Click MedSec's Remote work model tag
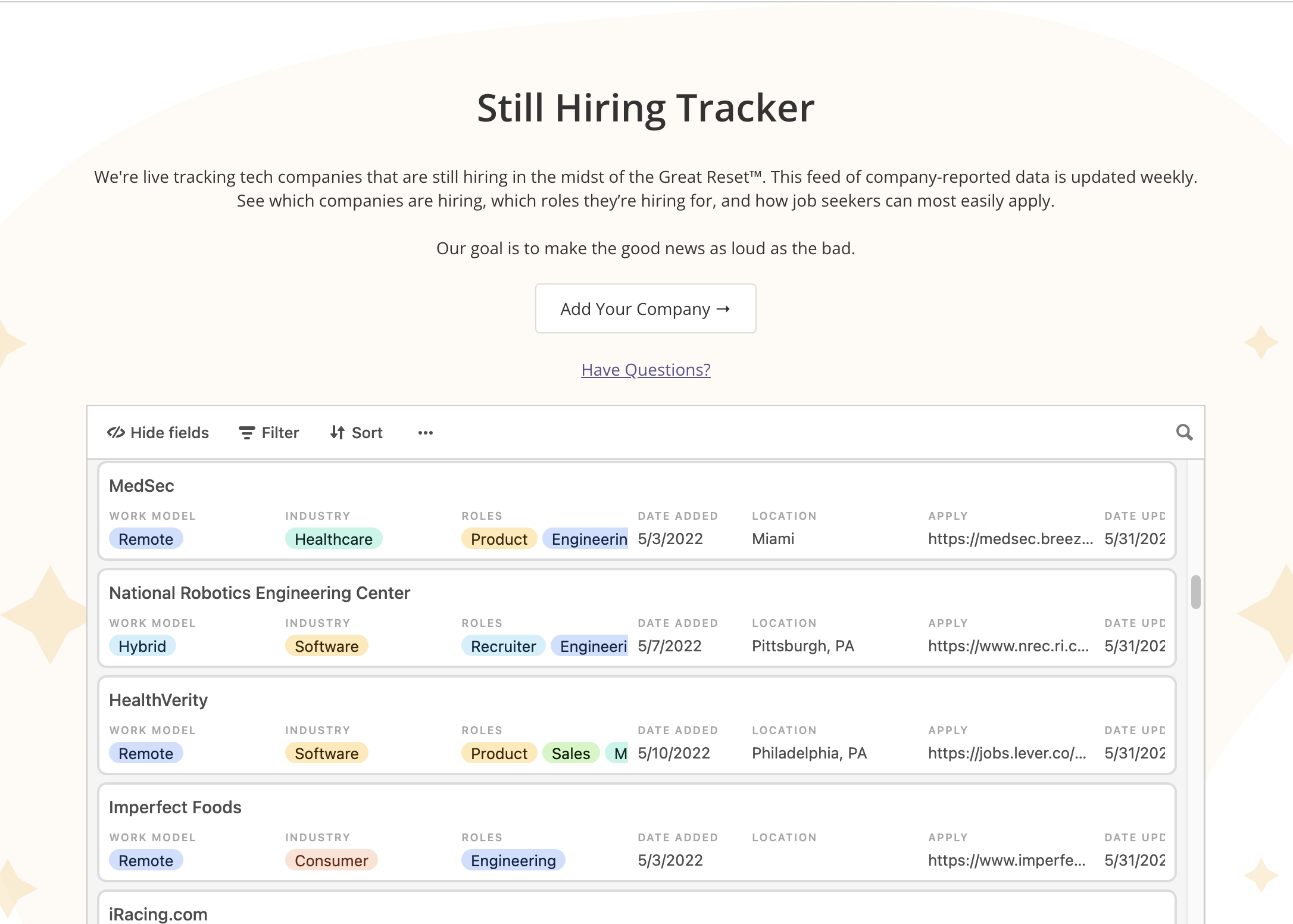Viewport: 1293px width, 924px height. click(x=146, y=539)
